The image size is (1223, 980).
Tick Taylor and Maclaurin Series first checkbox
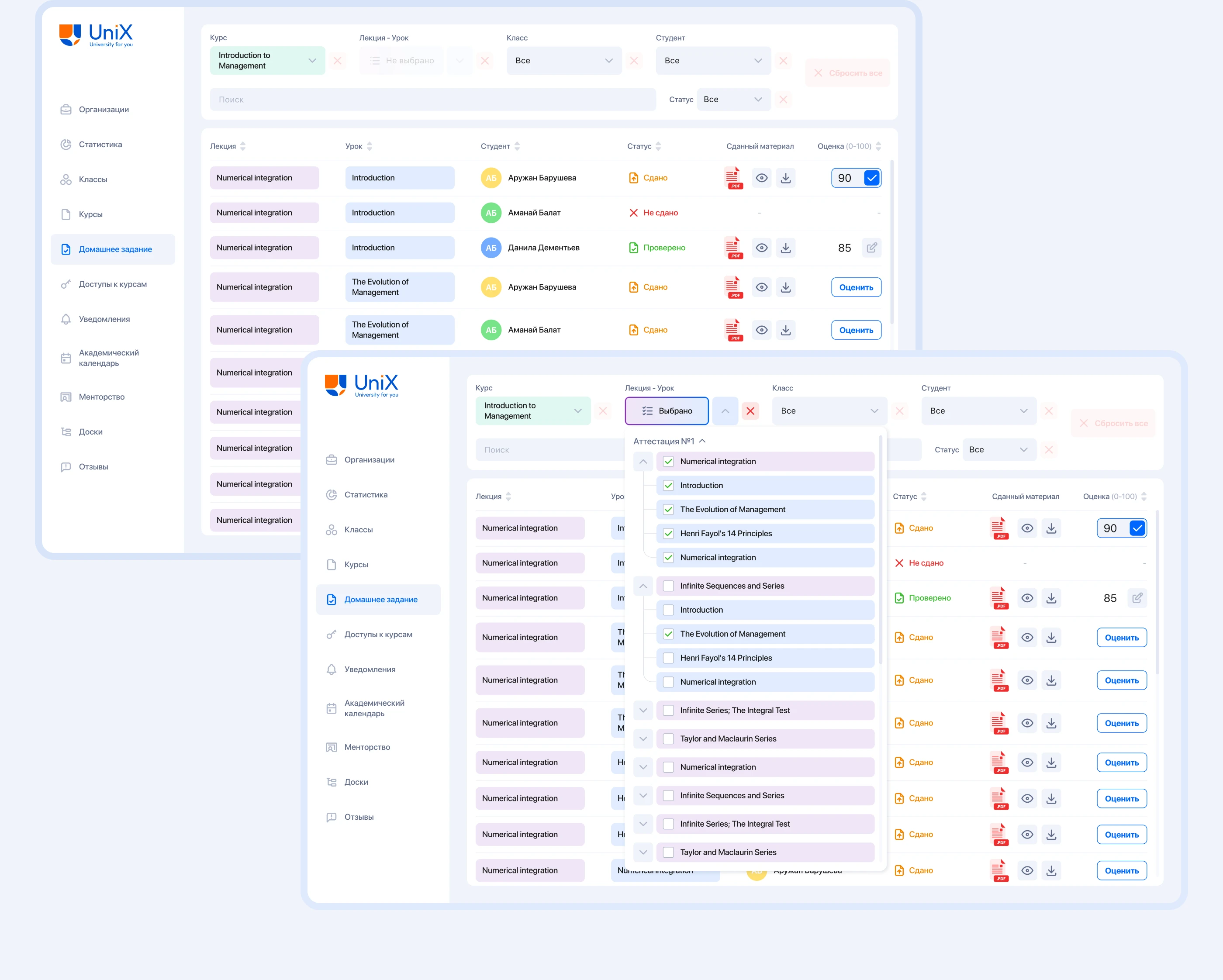click(668, 738)
